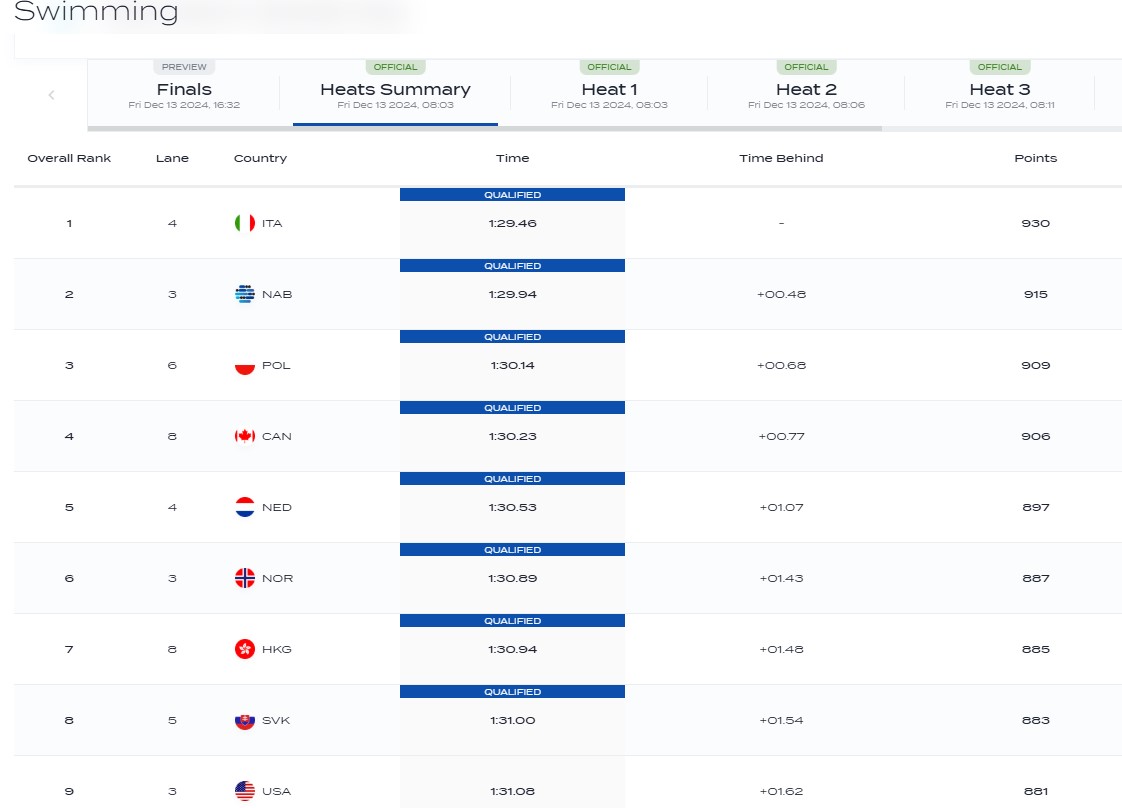Select the Heats Summary tab
The height and width of the screenshot is (808, 1122).
pos(395,90)
